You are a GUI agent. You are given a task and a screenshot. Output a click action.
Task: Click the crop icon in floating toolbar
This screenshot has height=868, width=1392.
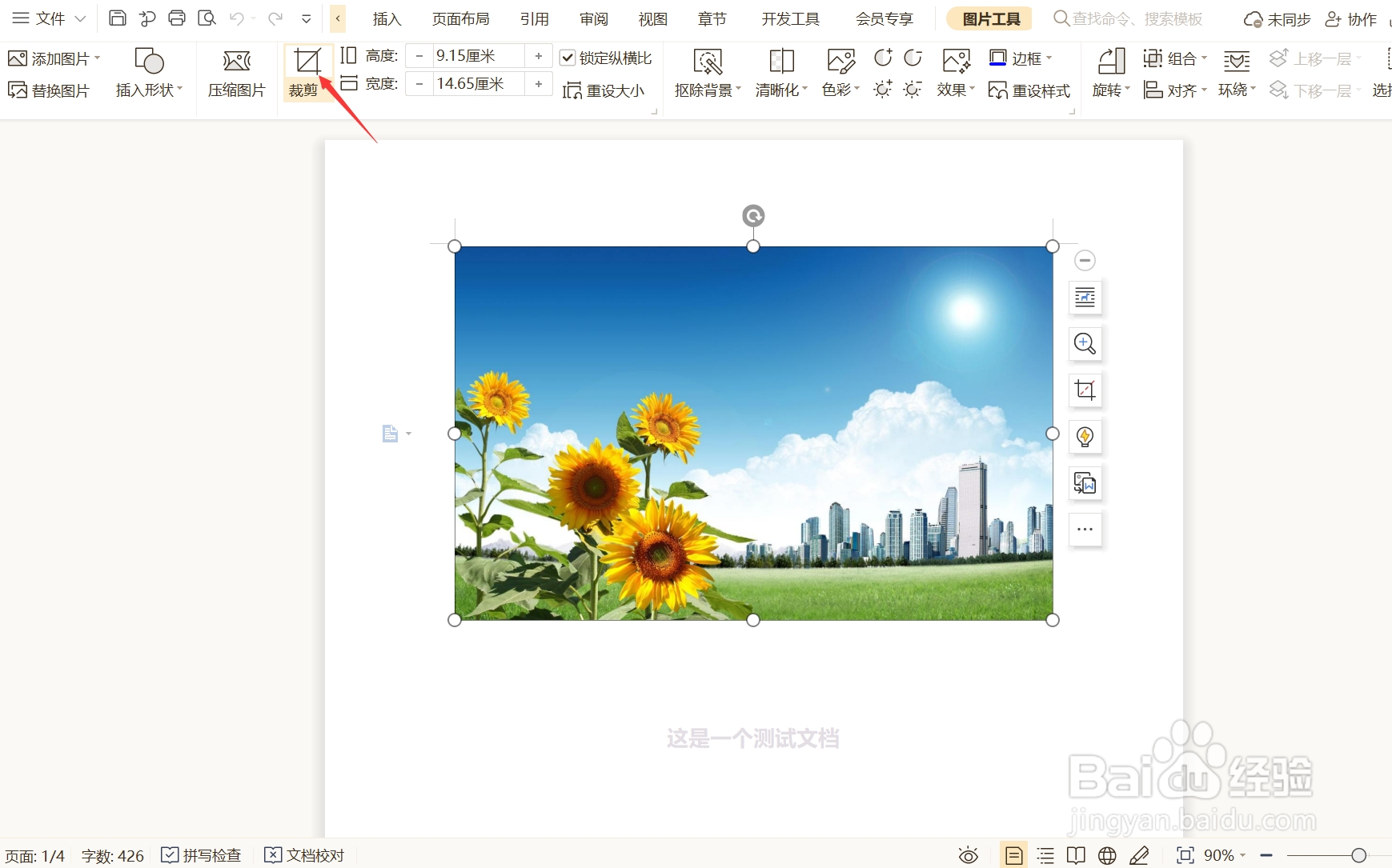tap(1085, 390)
